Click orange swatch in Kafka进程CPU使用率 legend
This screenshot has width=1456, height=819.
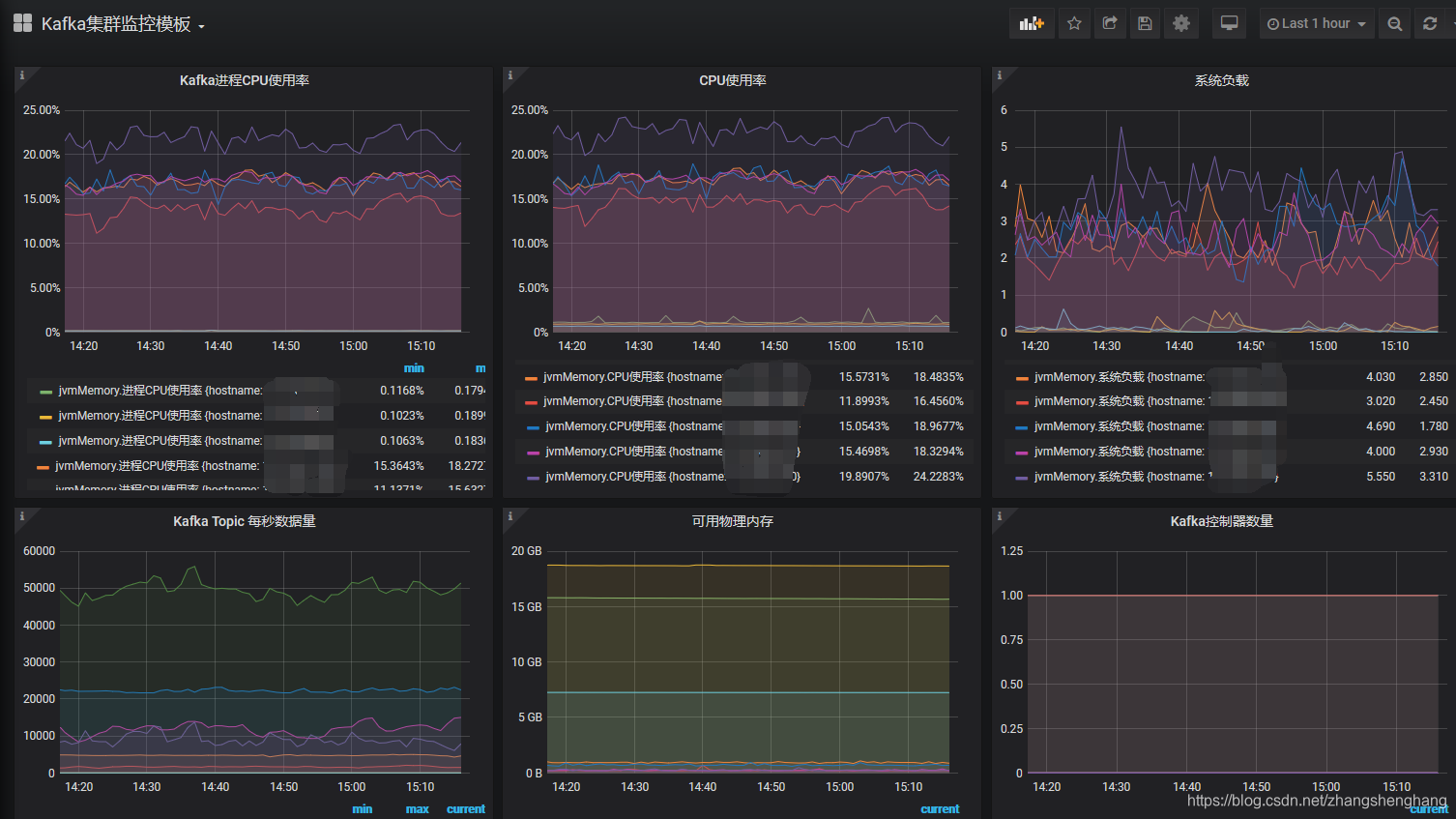coord(43,467)
